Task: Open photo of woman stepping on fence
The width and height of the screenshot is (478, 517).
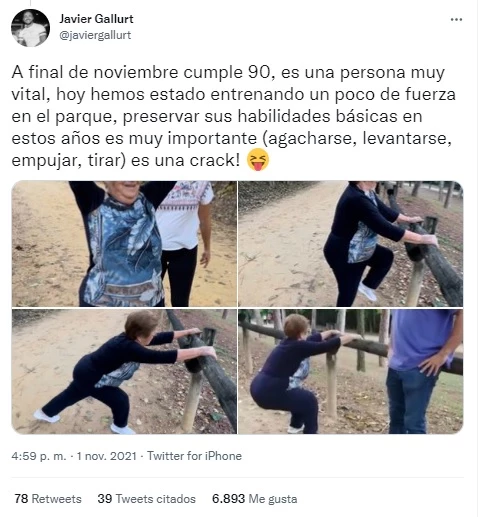Action: coord(351,244)
